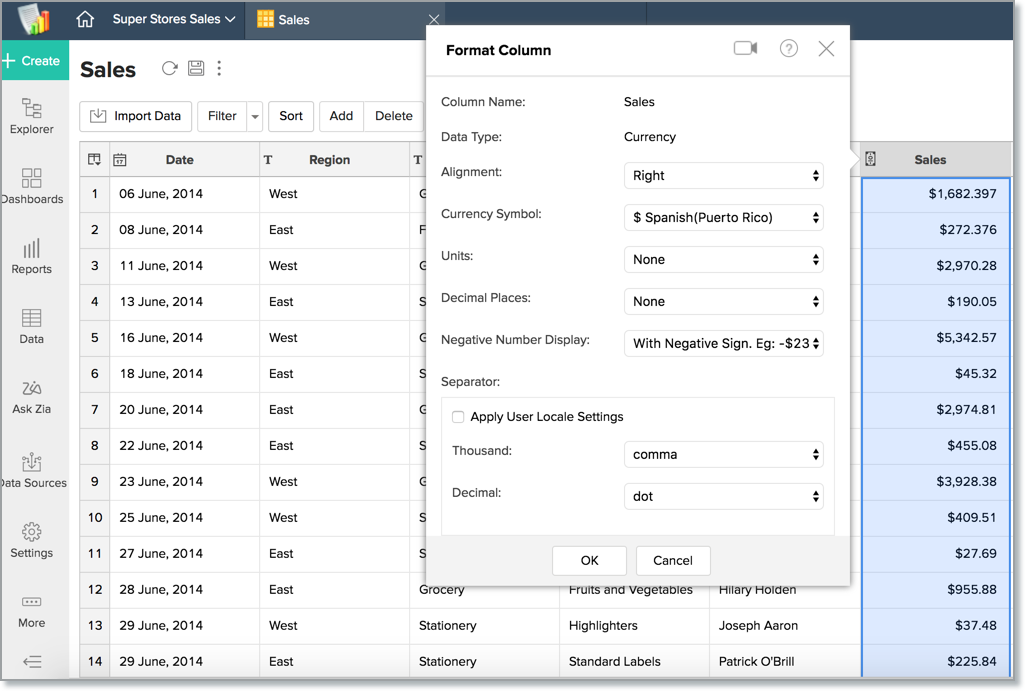Open Dashboards in the sidebar
Image resolution: width=1025 pixels, height=691 pixels.
(32, 186)
